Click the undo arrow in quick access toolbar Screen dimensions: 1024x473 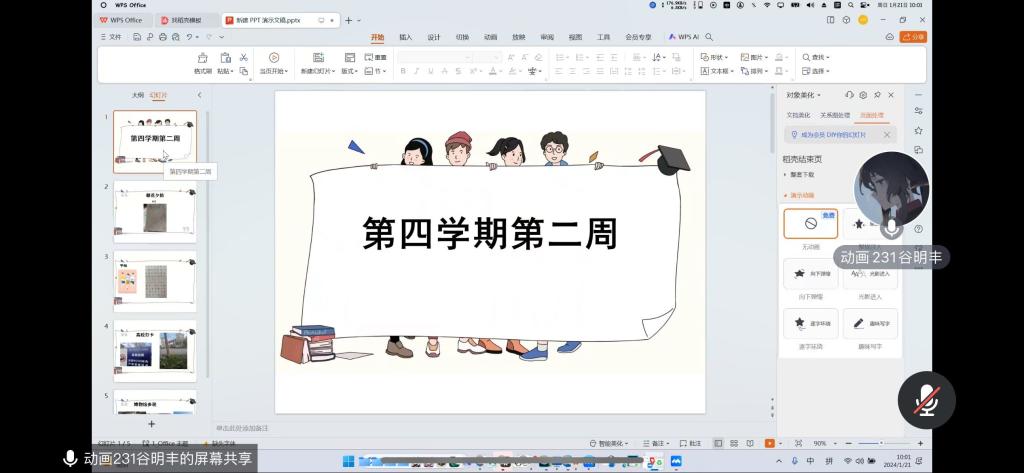[x=189, y=37]
